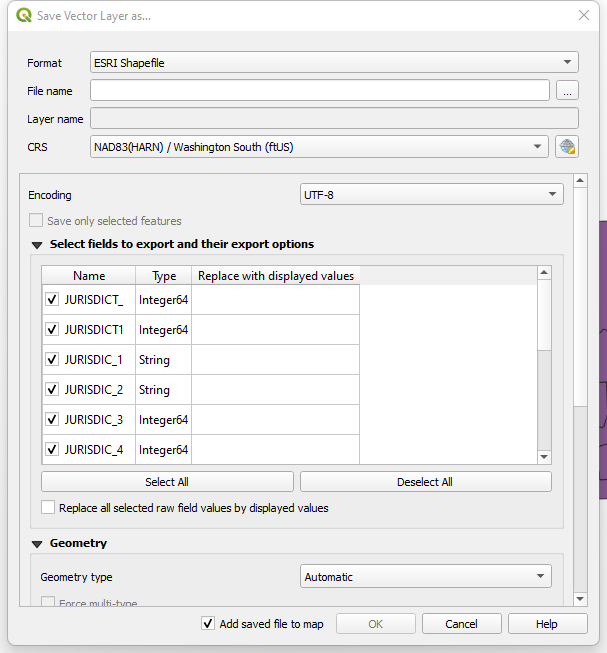This screenshot has height=653, width=607.
Task: Uncheck the JURISDICT_ field checkbox
Action: [x=52, y=299]
